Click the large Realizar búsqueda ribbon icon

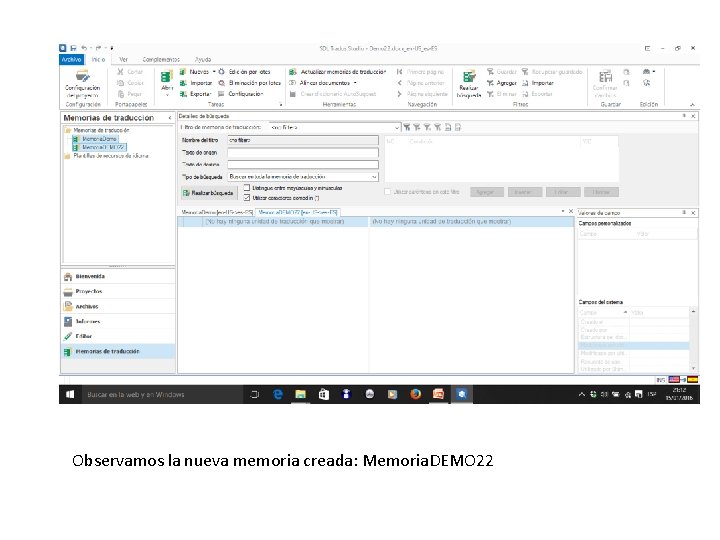(469, 77)
